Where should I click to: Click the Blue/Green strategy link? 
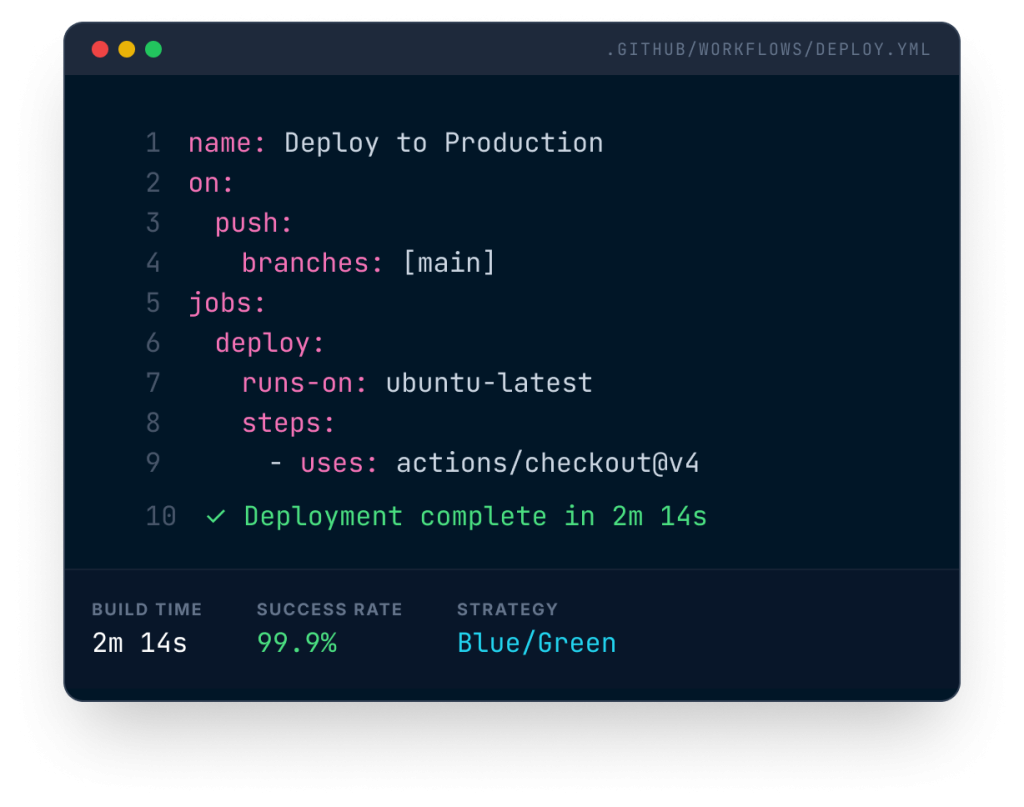coord(537,643)
